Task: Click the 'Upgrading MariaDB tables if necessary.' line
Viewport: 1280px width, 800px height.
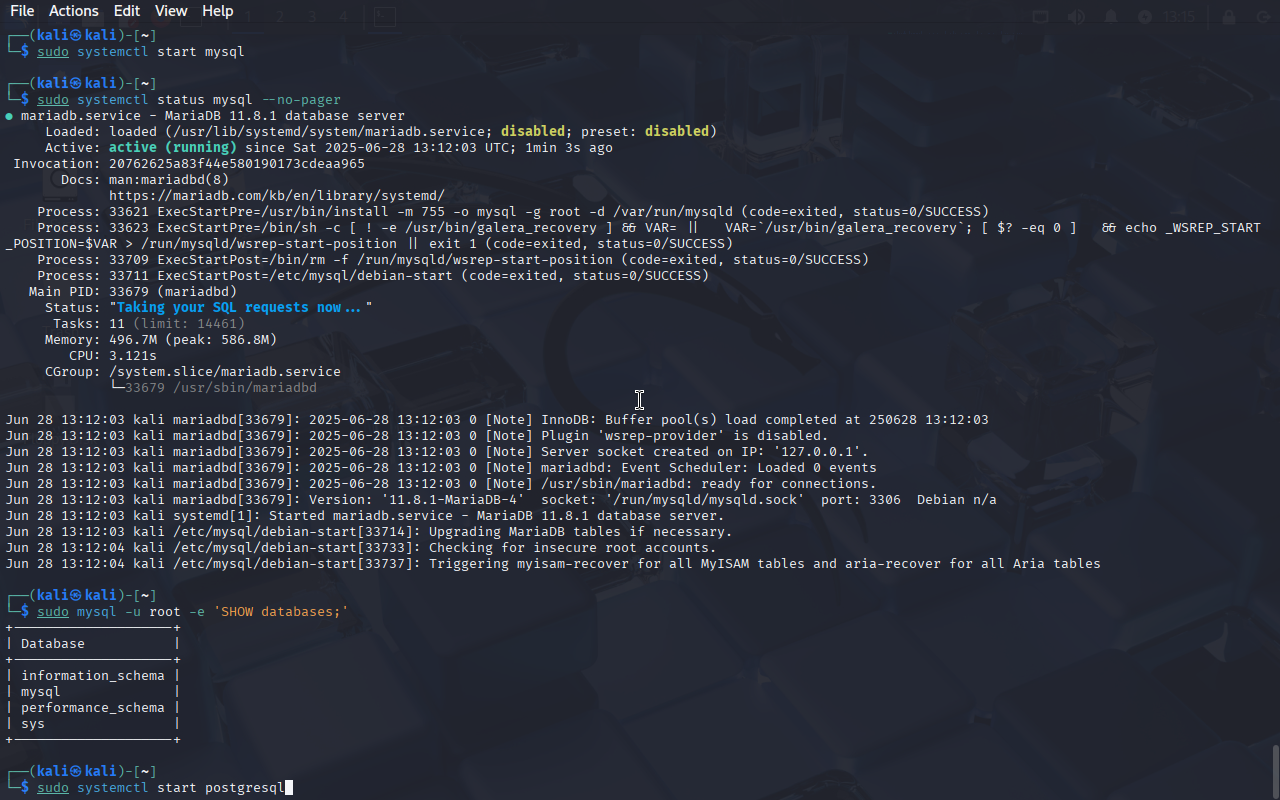Action: (x=369, y=531)
